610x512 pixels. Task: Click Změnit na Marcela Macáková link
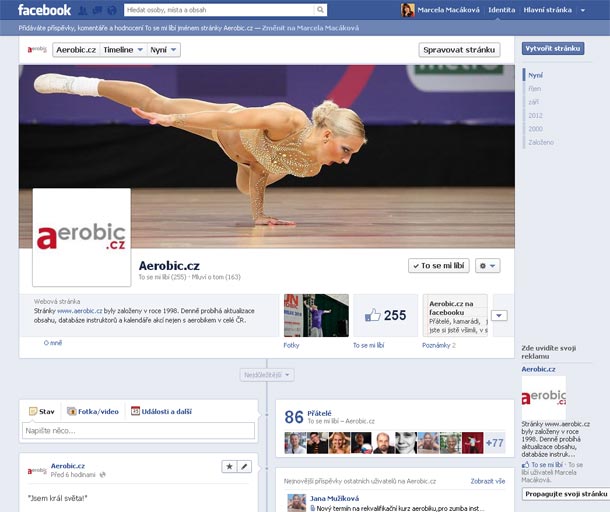click(x=310, y=28)
